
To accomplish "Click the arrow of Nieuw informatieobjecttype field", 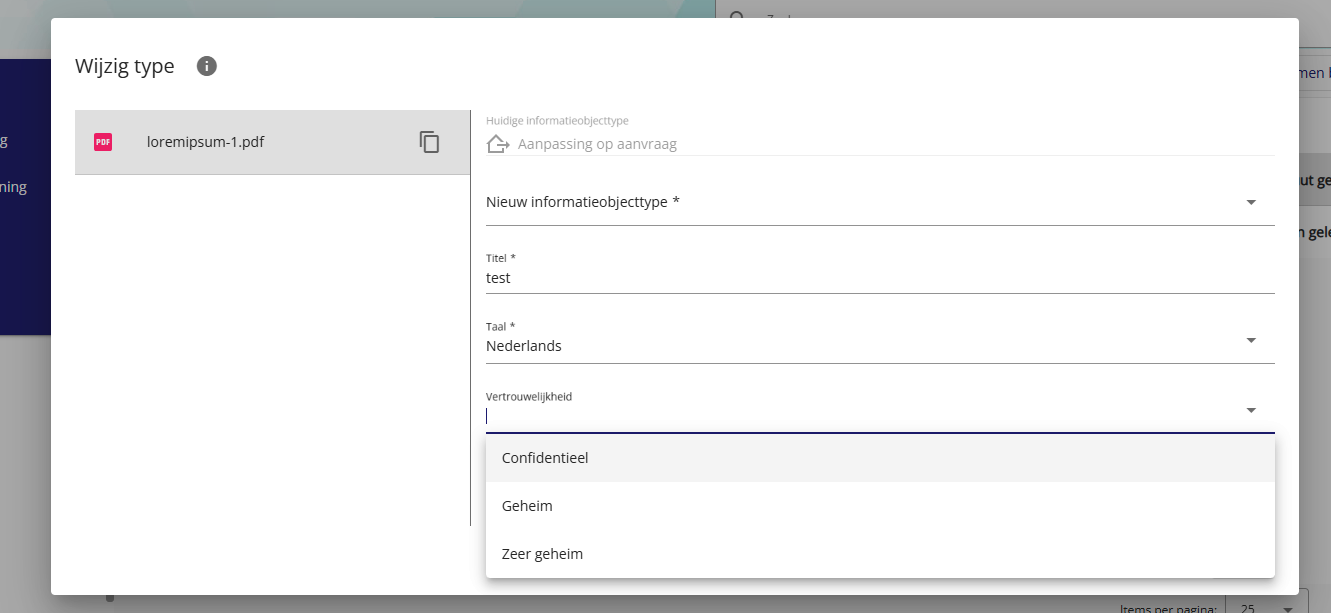I will click(1250, 203).
